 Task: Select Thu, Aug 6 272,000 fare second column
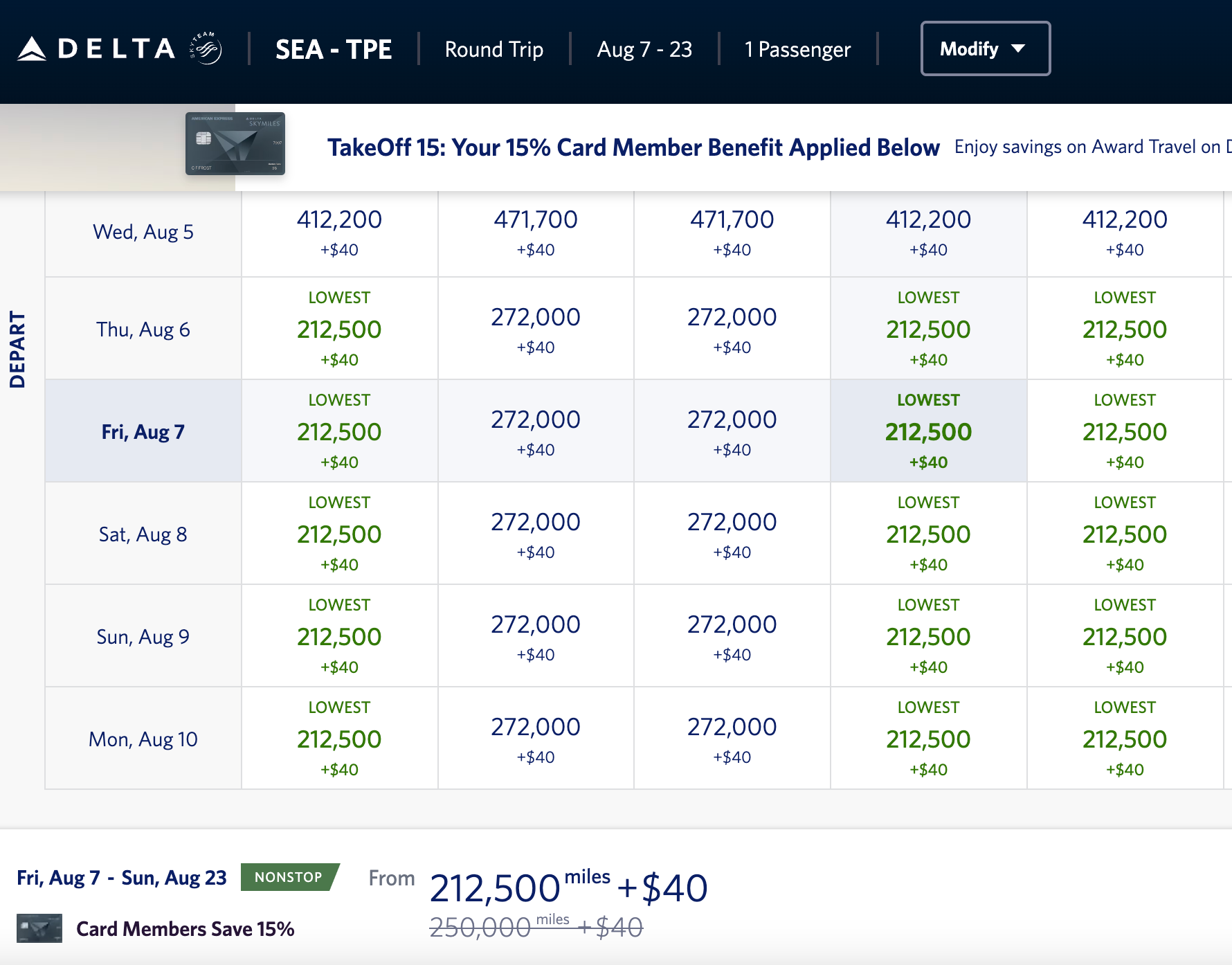point(536,329)
